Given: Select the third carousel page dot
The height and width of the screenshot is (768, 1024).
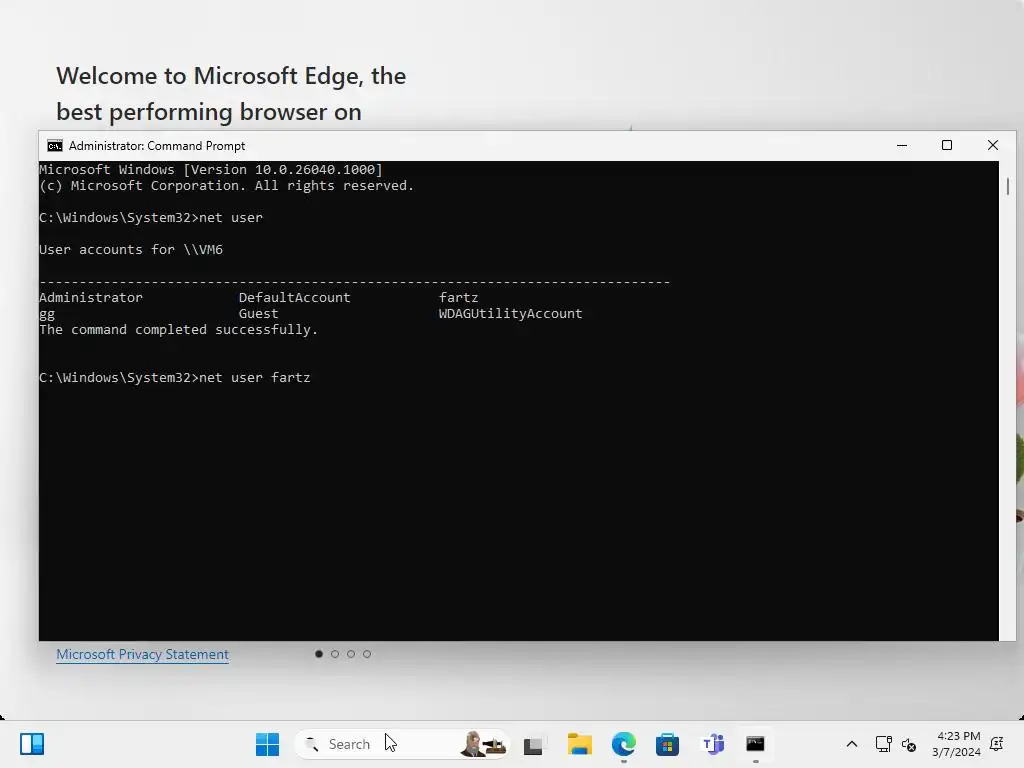Looking at the screenshot, I should click(x=351, y=654).
